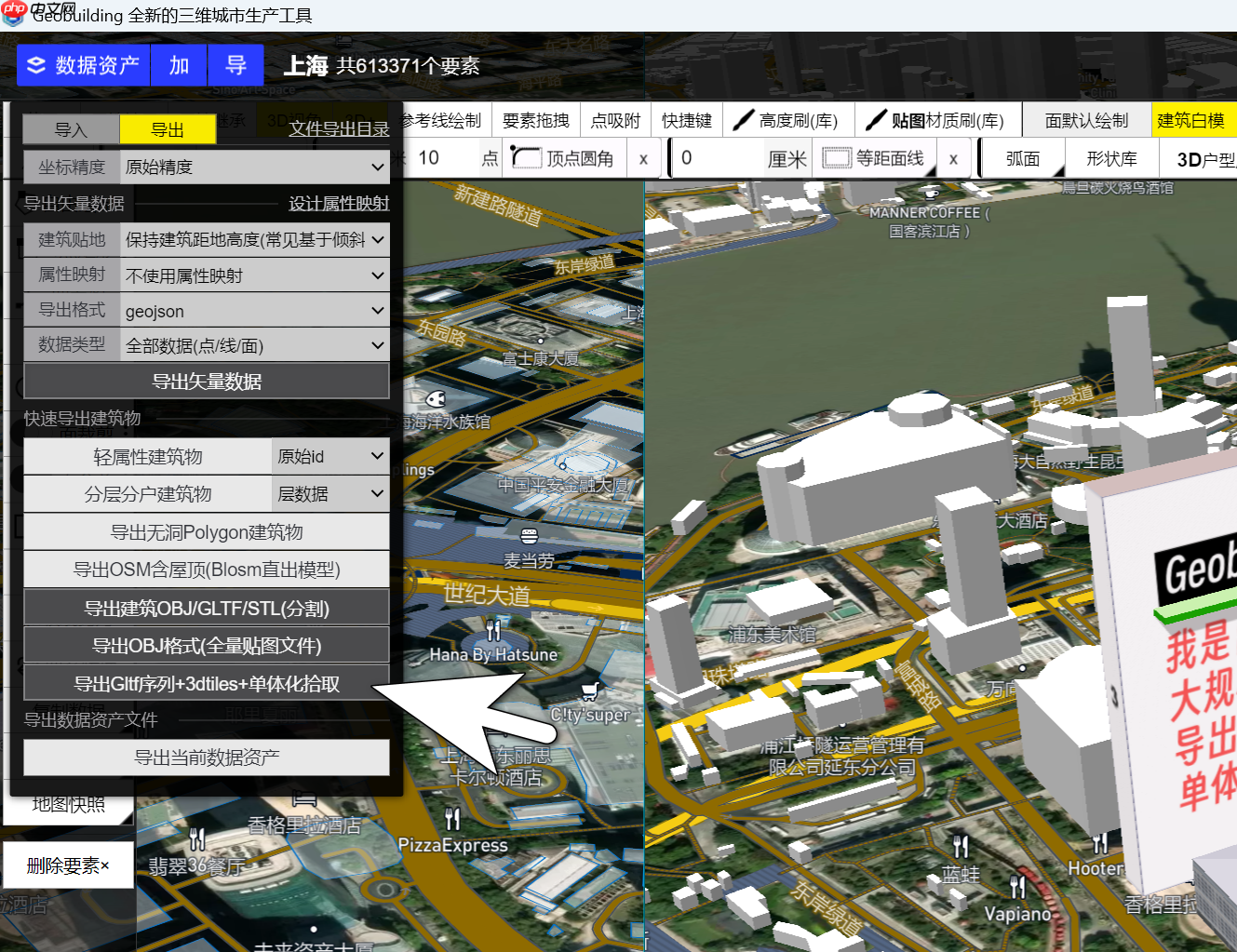Open the 原始id dropdown beside 轻属性建筑物
Viewport: 1237px width, 952px height.
329,456
